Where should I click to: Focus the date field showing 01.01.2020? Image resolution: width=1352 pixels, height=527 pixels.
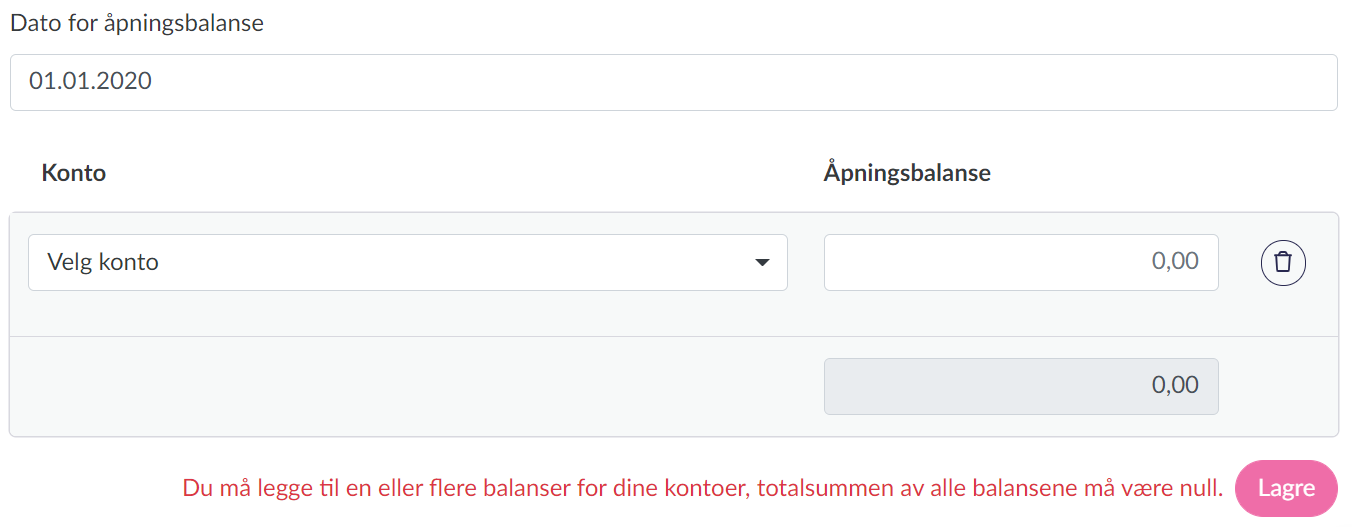pos(673,82)
